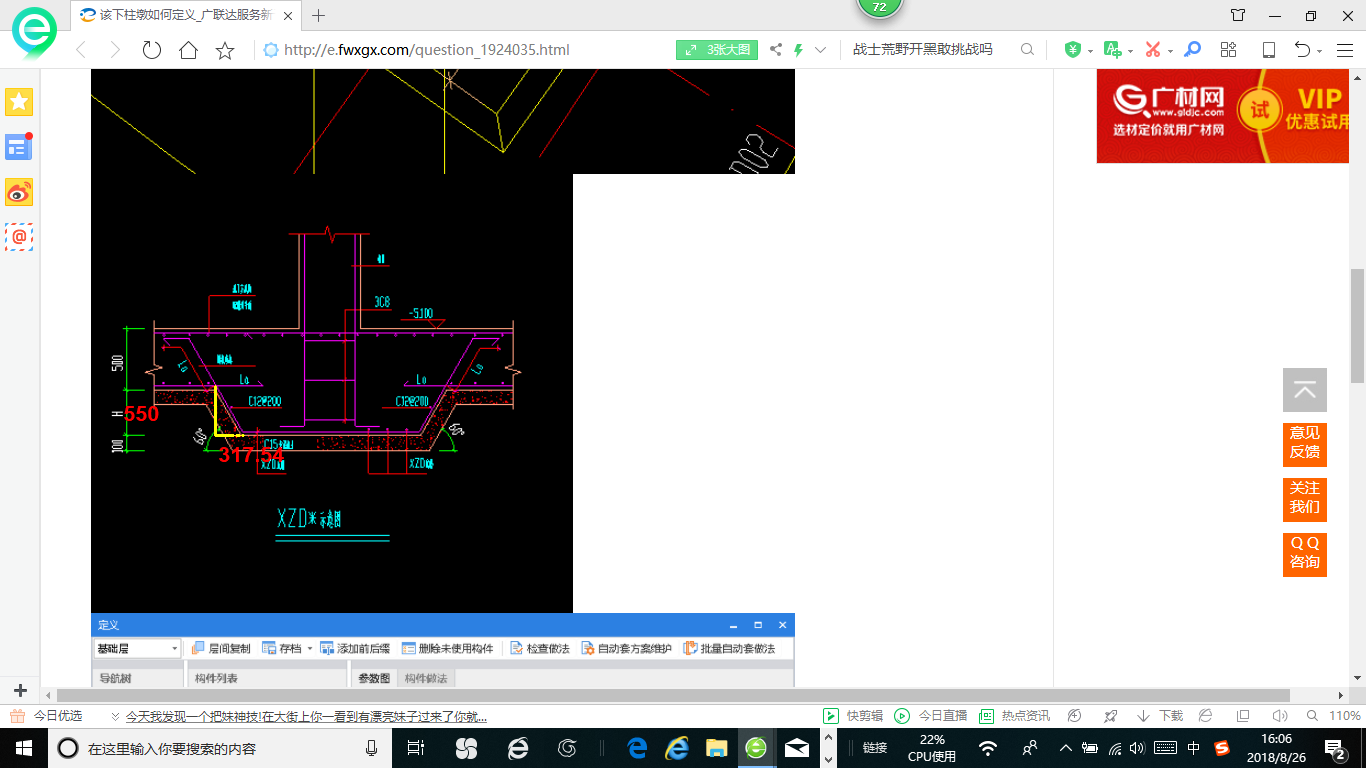The height and width of the screenshot is (768, 1366).
Task: Click the taskbar search box
Action: [220, 748]
